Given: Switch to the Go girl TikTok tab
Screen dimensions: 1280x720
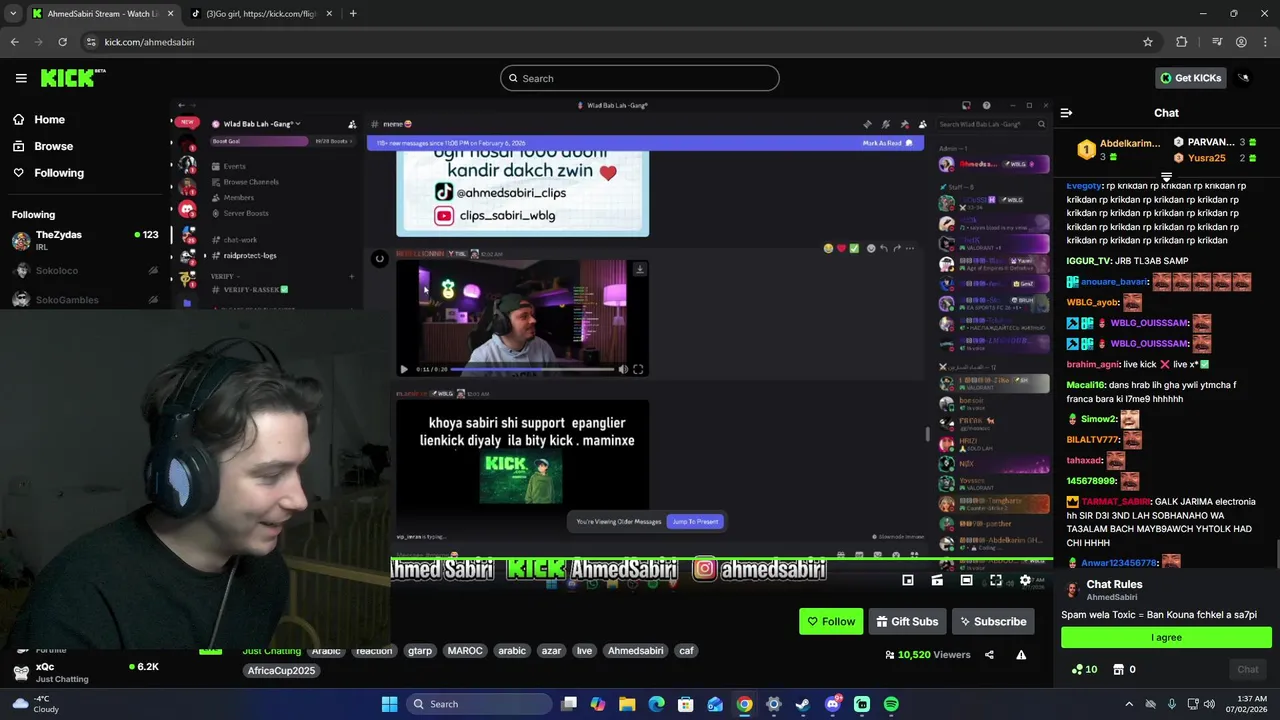Looking at the screenshot, I should (x=262, y=13).
